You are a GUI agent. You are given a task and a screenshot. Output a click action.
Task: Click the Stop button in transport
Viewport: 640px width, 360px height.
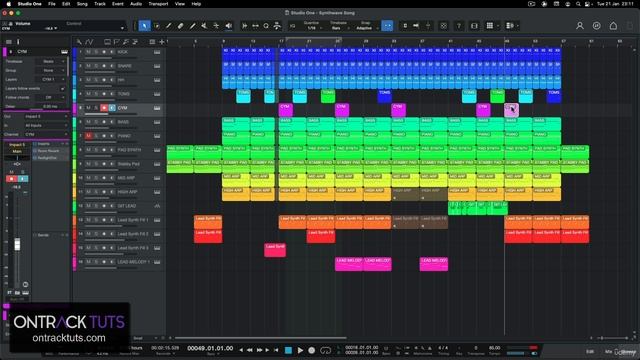pyautogui.click(x=288, y=350)
